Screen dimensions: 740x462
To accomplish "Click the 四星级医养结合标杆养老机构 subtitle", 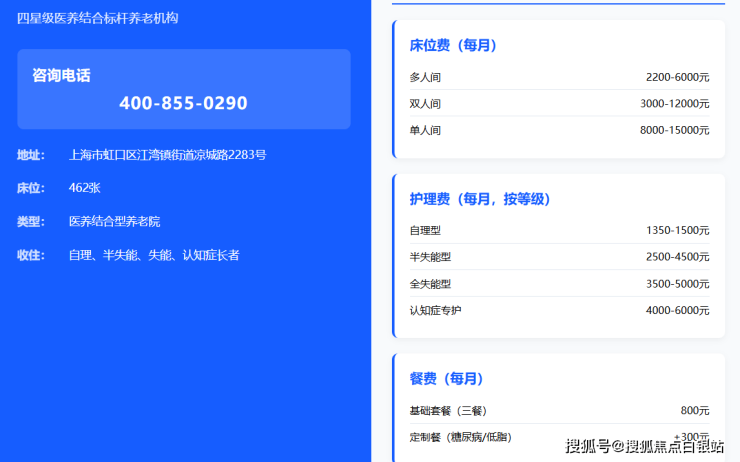I will [98, 18].
